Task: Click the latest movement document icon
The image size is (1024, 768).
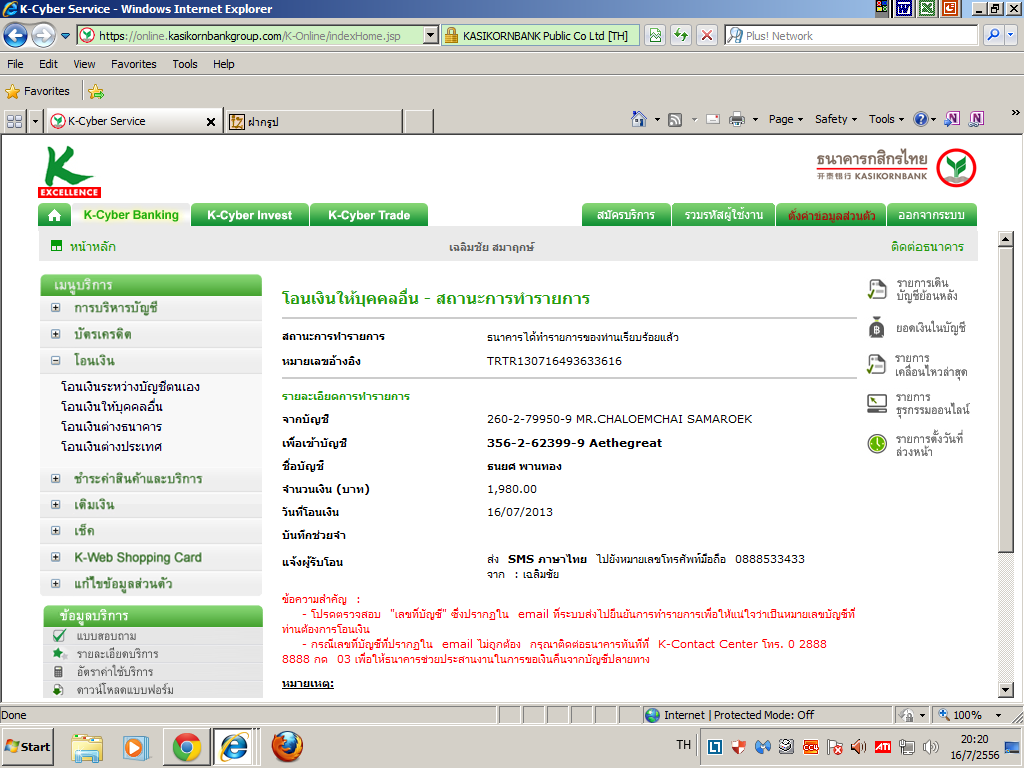Action: [876, 364]
